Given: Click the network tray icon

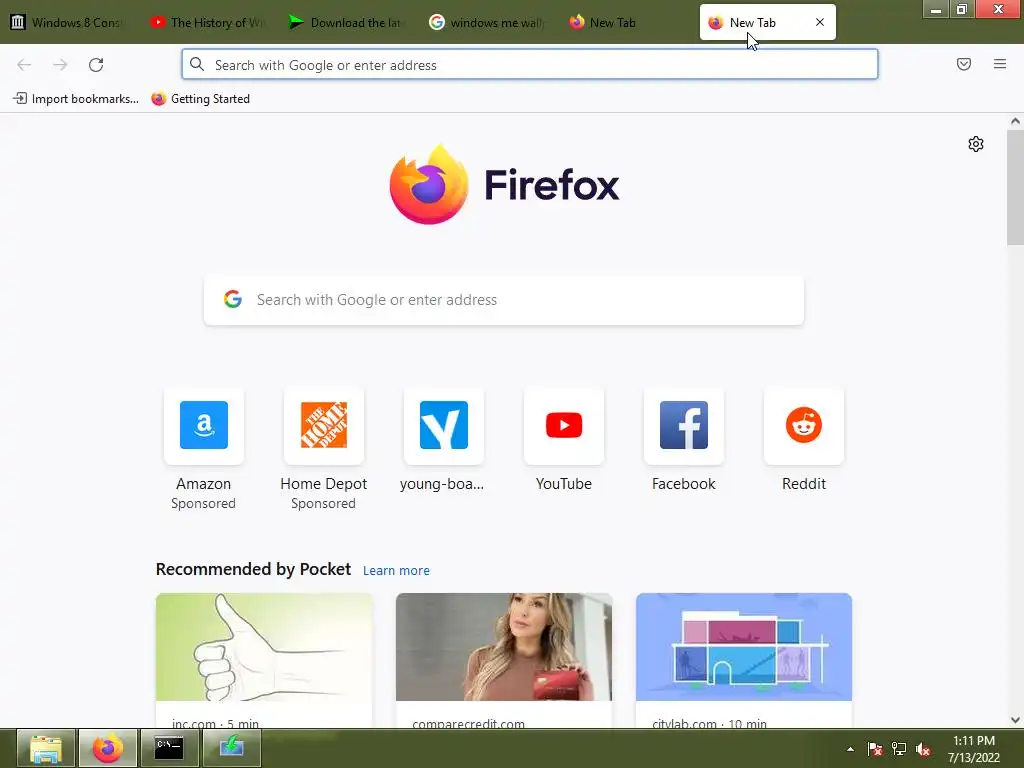Looking at the screenshot, I should tap(899, 749).
